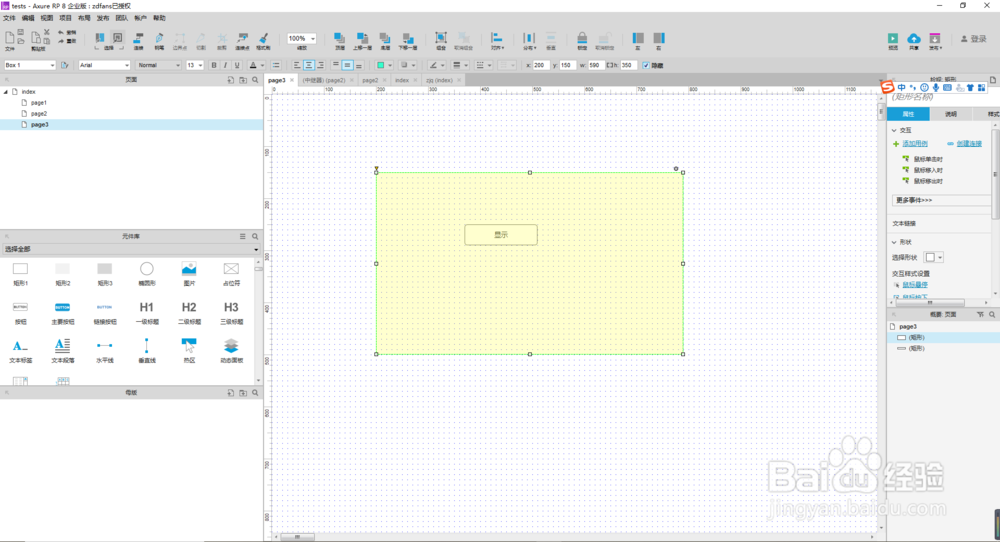Pick the H1 heading widget
Image resolution: width=1000 pixels, height=542 pixels.
(x=147, y=312)
